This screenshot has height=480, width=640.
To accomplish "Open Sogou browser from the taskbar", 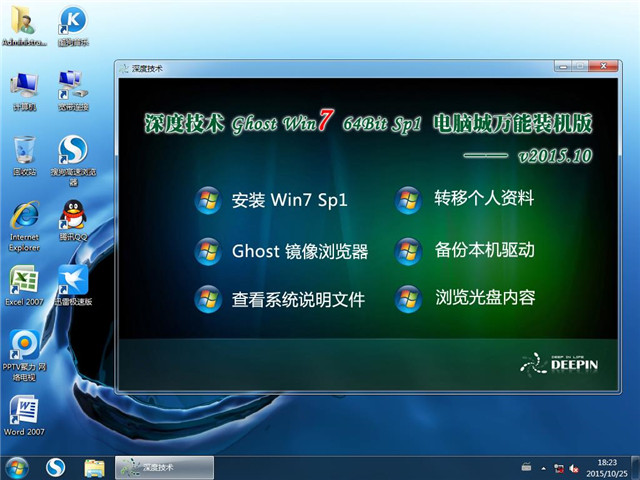I will pyautogui.click(x=56, y=468).
